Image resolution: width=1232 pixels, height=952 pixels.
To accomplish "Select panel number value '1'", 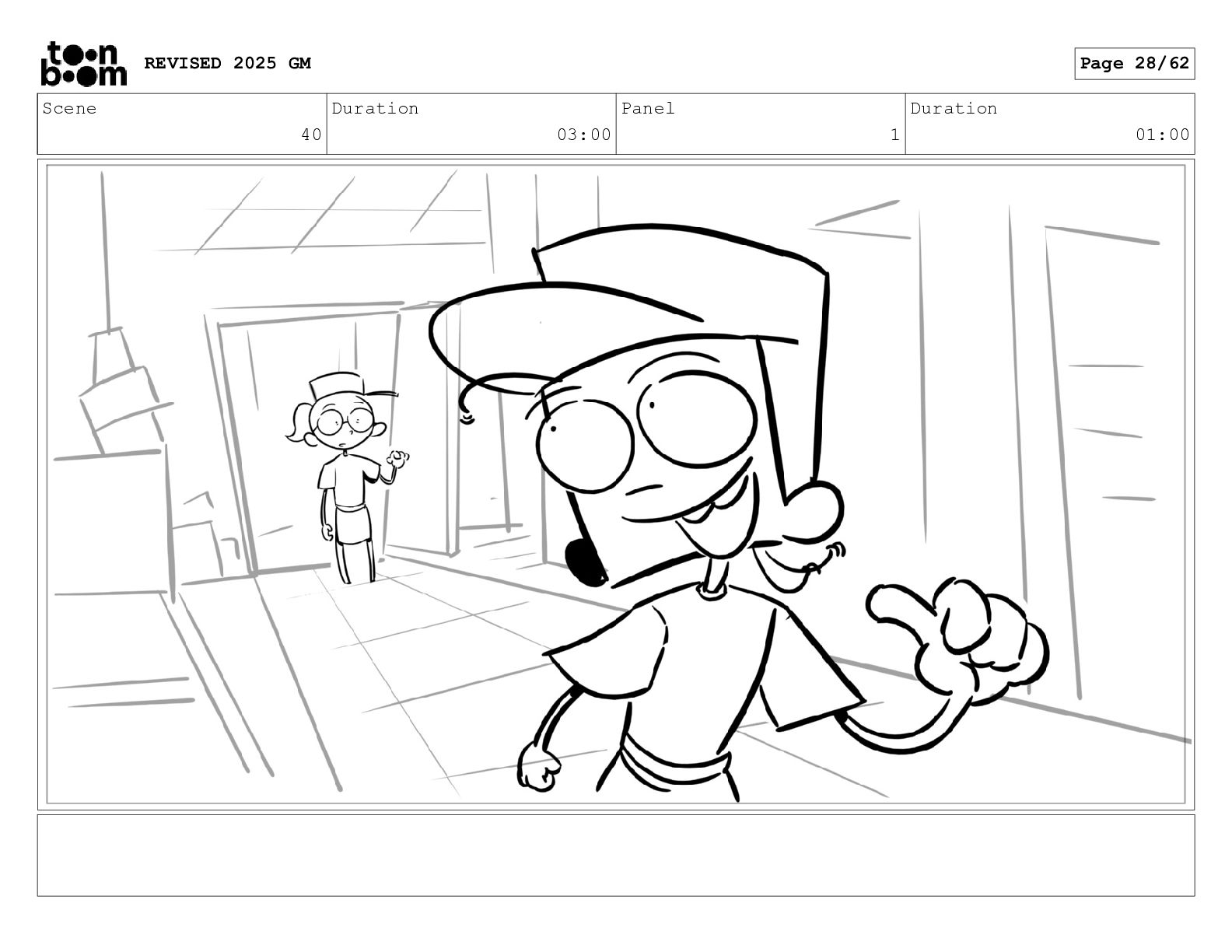I will [x=894, y=135].
